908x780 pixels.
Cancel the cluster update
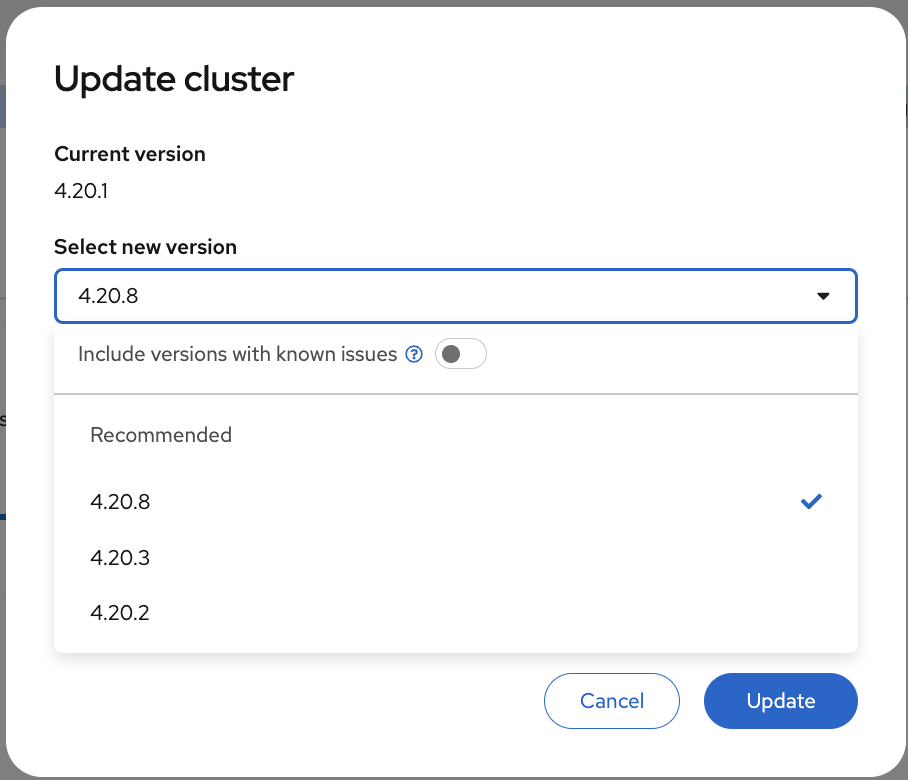coord(611,701)
